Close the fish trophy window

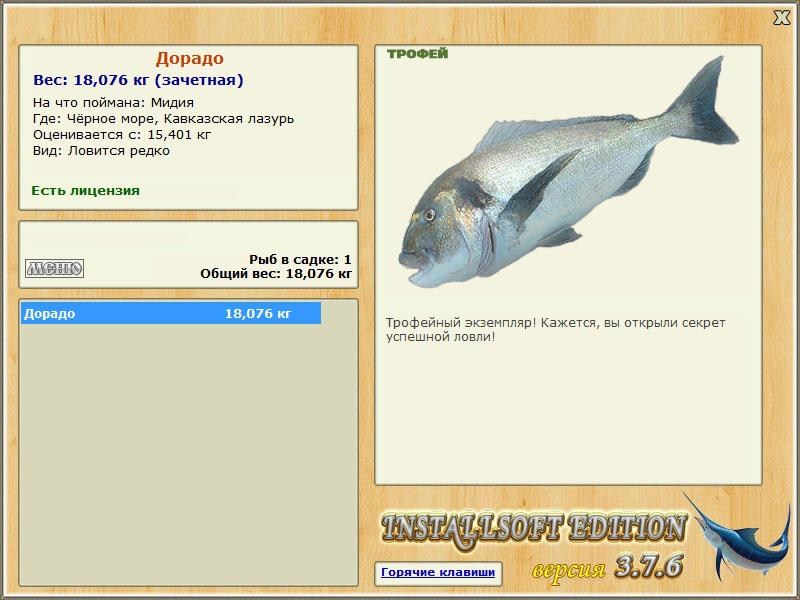(781, 18)
